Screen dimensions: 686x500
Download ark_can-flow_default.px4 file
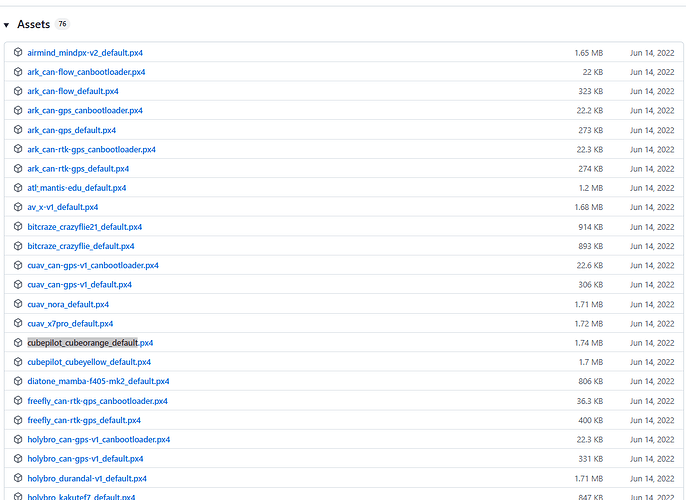click(72, 91)
